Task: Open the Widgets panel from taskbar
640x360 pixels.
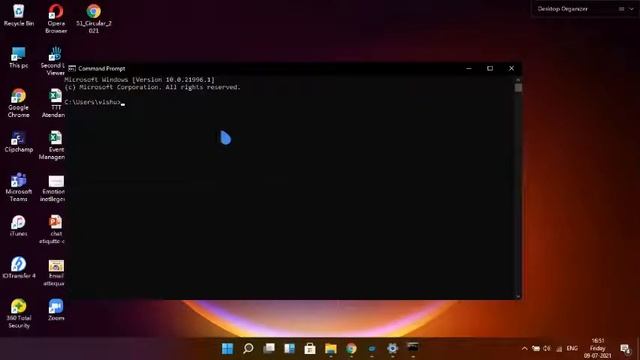Action: [289, 349]
